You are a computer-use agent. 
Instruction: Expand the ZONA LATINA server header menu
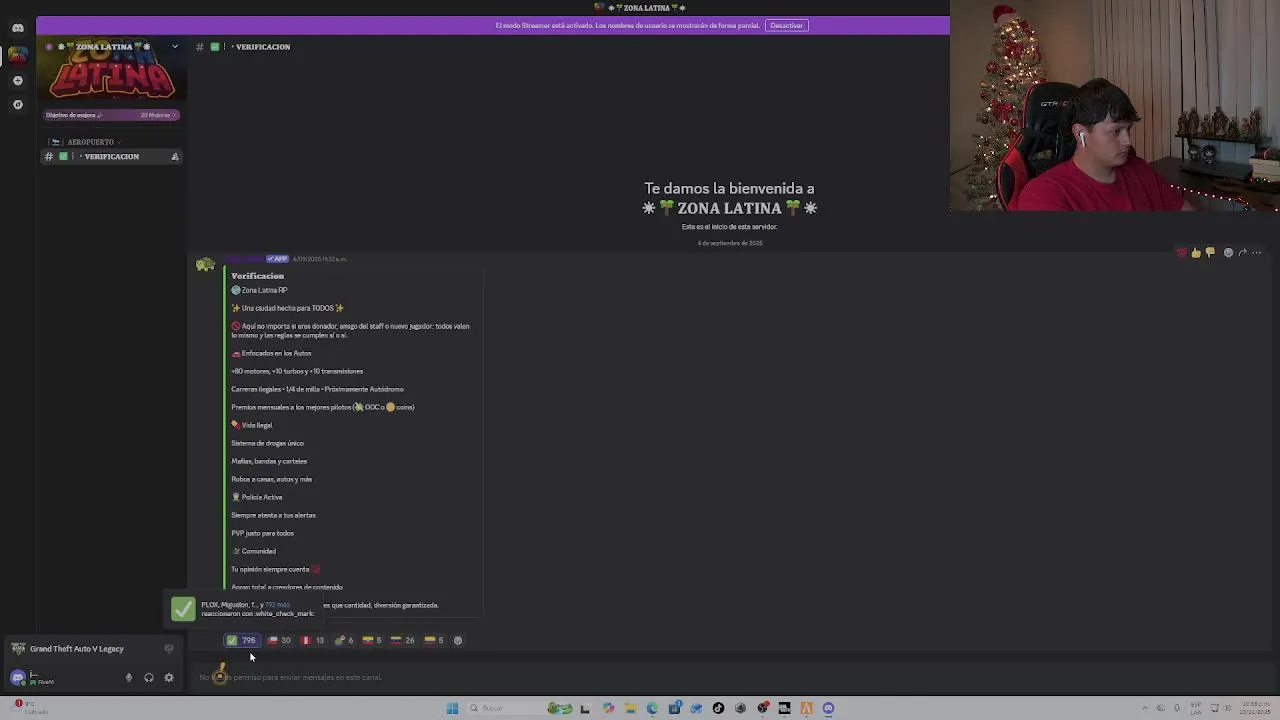pyautogui.click(x=174, y=47)
